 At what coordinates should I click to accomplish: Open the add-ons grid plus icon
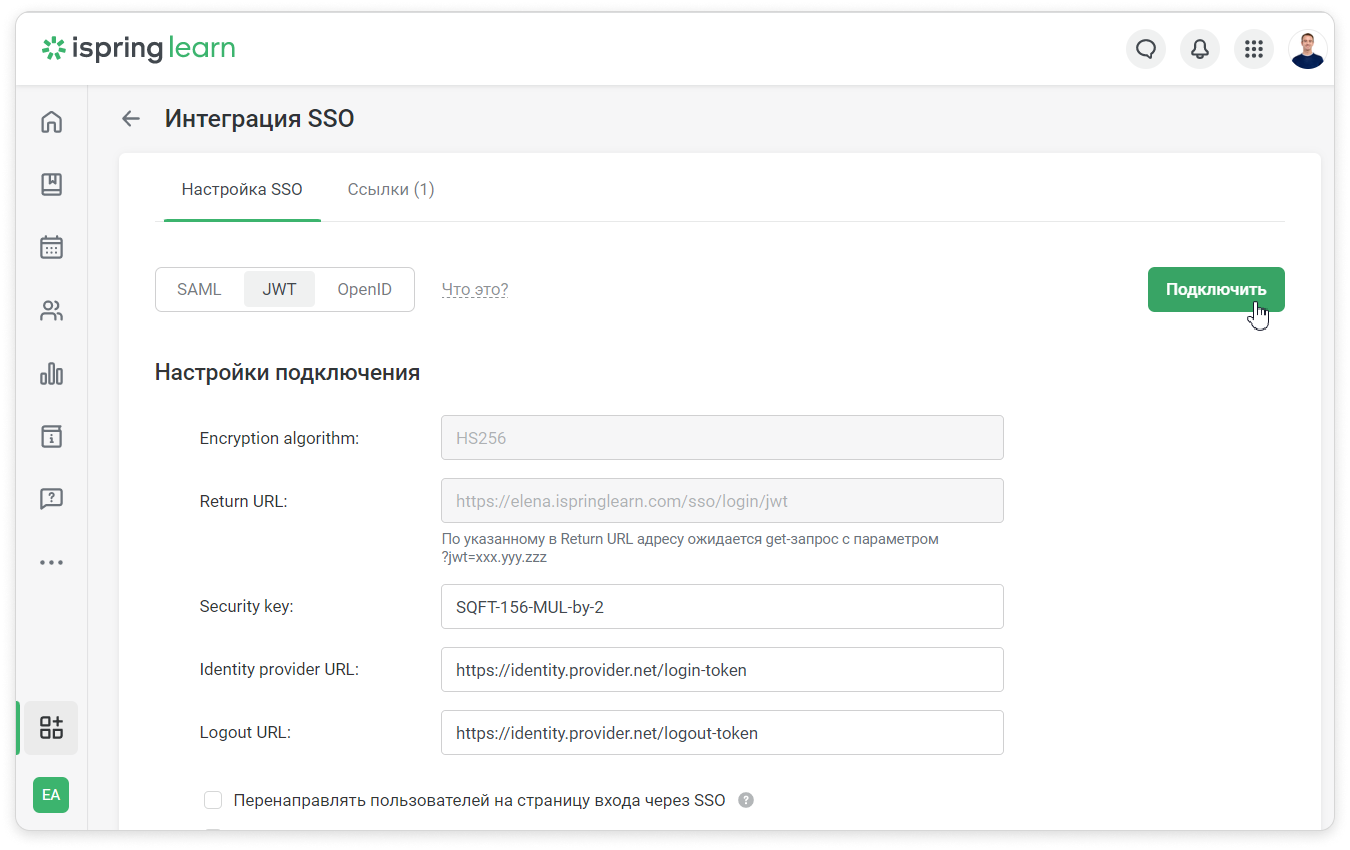[51, 727]
